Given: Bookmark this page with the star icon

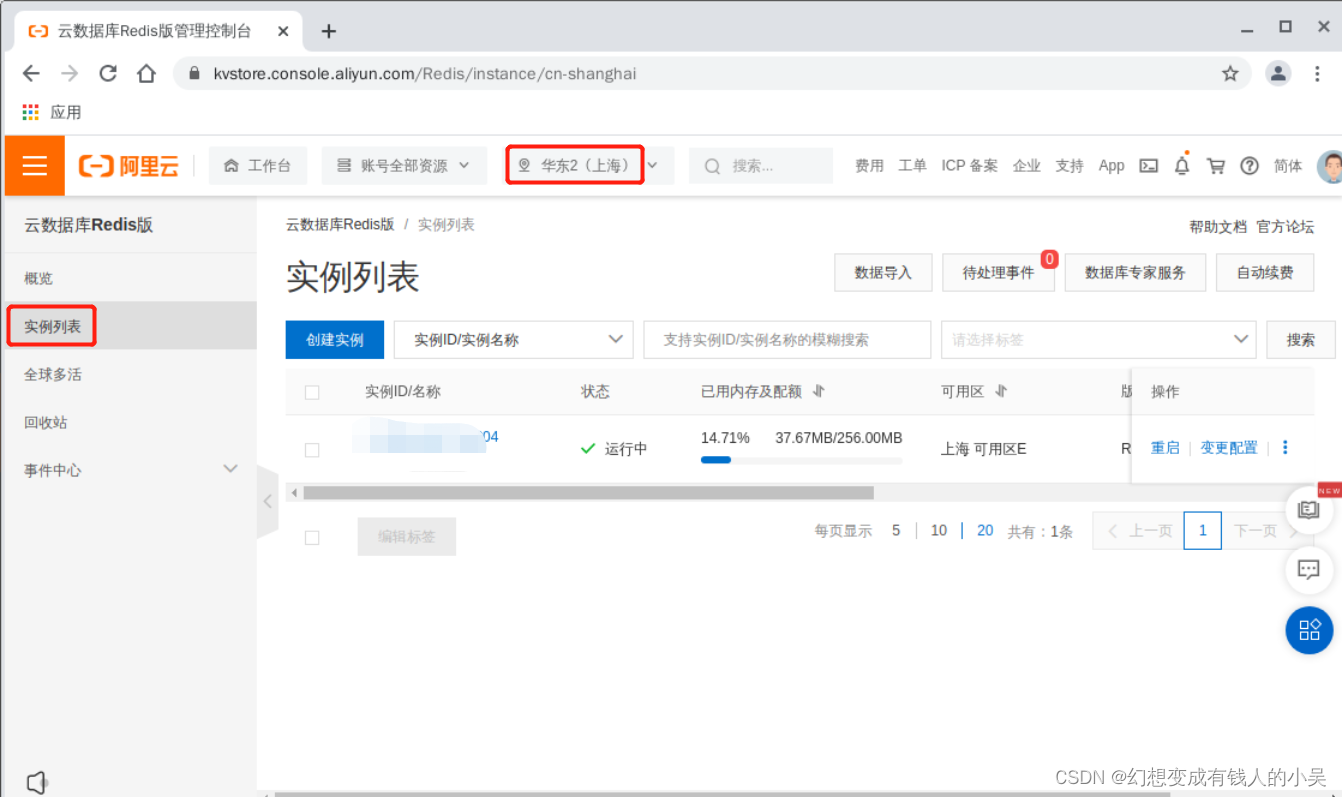Looking at the screenshot, I should pyautogui.click(x=1230, y=73).
